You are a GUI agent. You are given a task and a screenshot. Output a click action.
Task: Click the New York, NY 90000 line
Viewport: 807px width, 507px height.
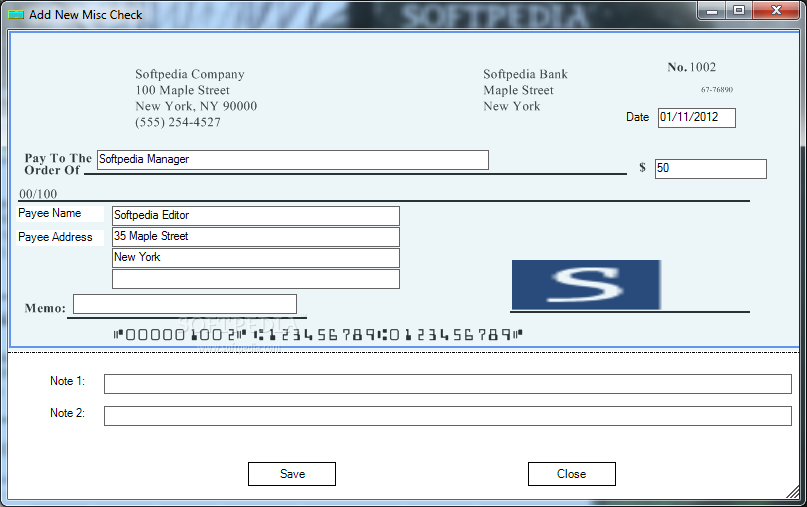coord(196,106)
